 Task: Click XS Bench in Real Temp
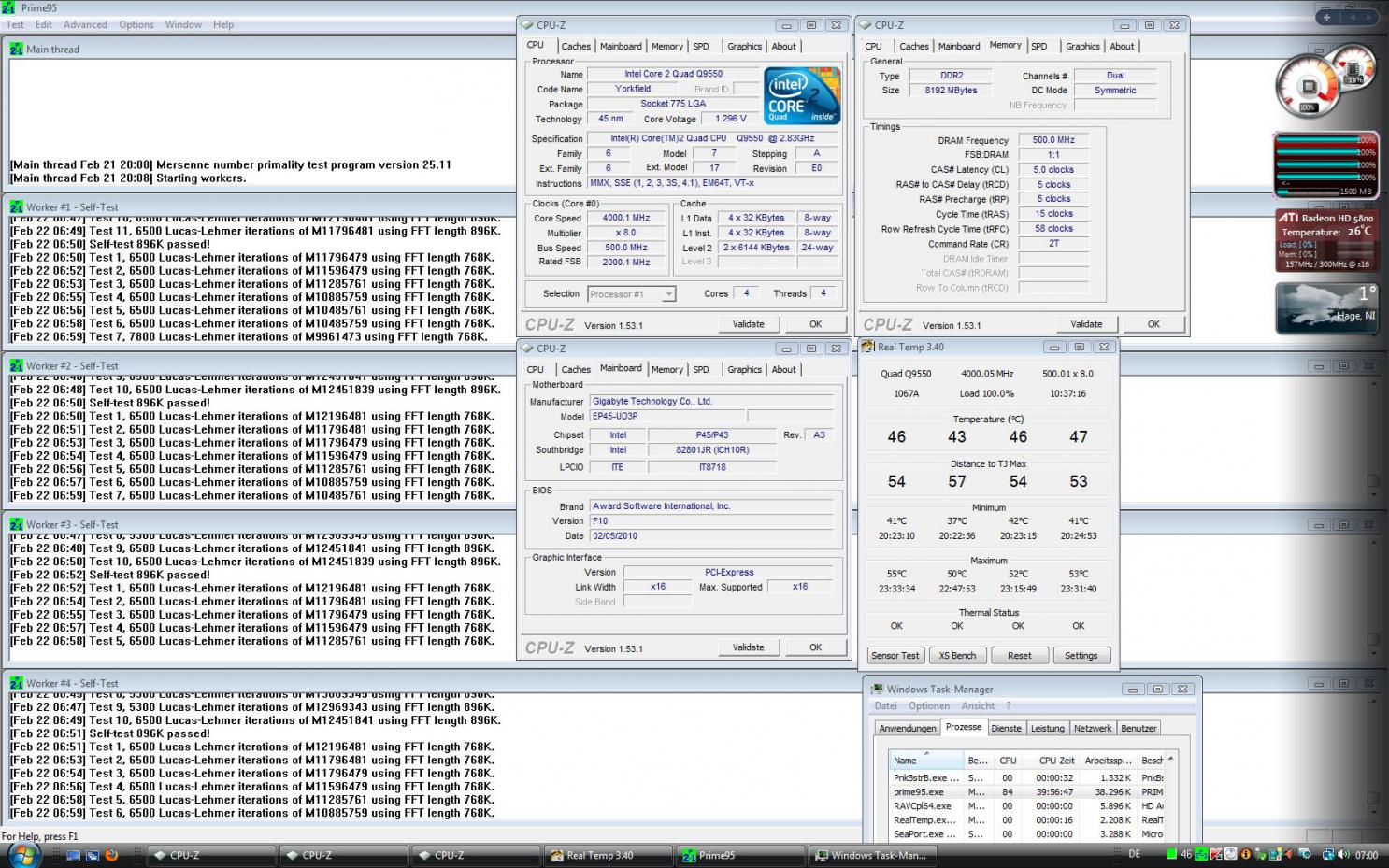point(957,656)
